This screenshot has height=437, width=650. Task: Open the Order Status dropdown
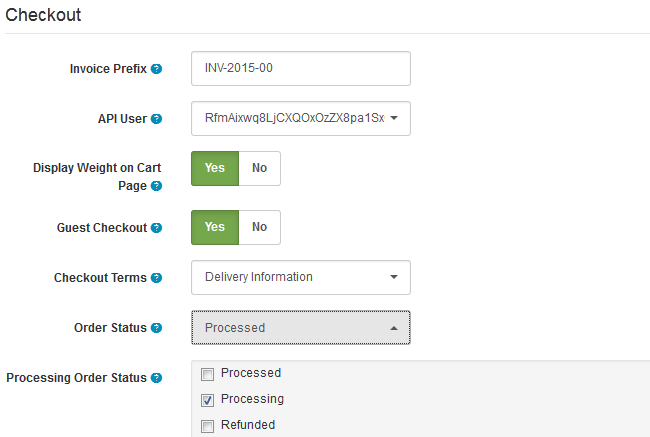(x=300, y=327)
